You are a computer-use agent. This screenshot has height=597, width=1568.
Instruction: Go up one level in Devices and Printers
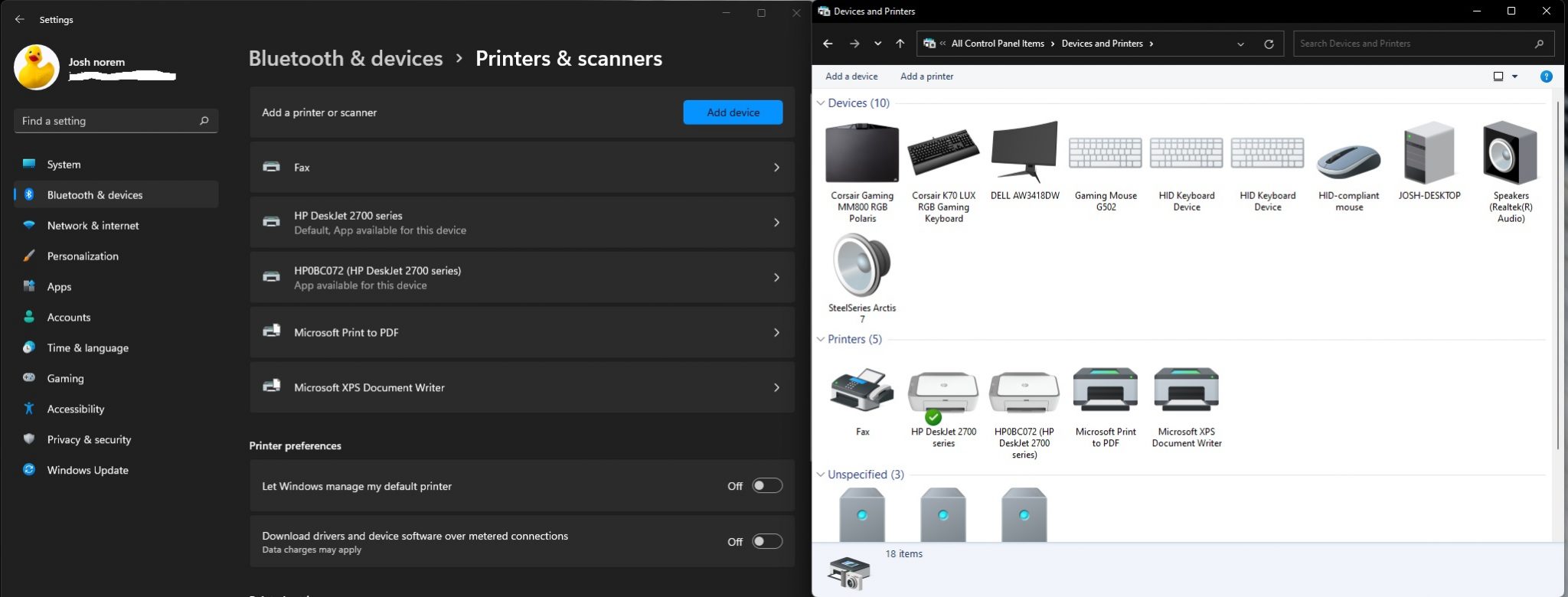(x=900, y=44)
